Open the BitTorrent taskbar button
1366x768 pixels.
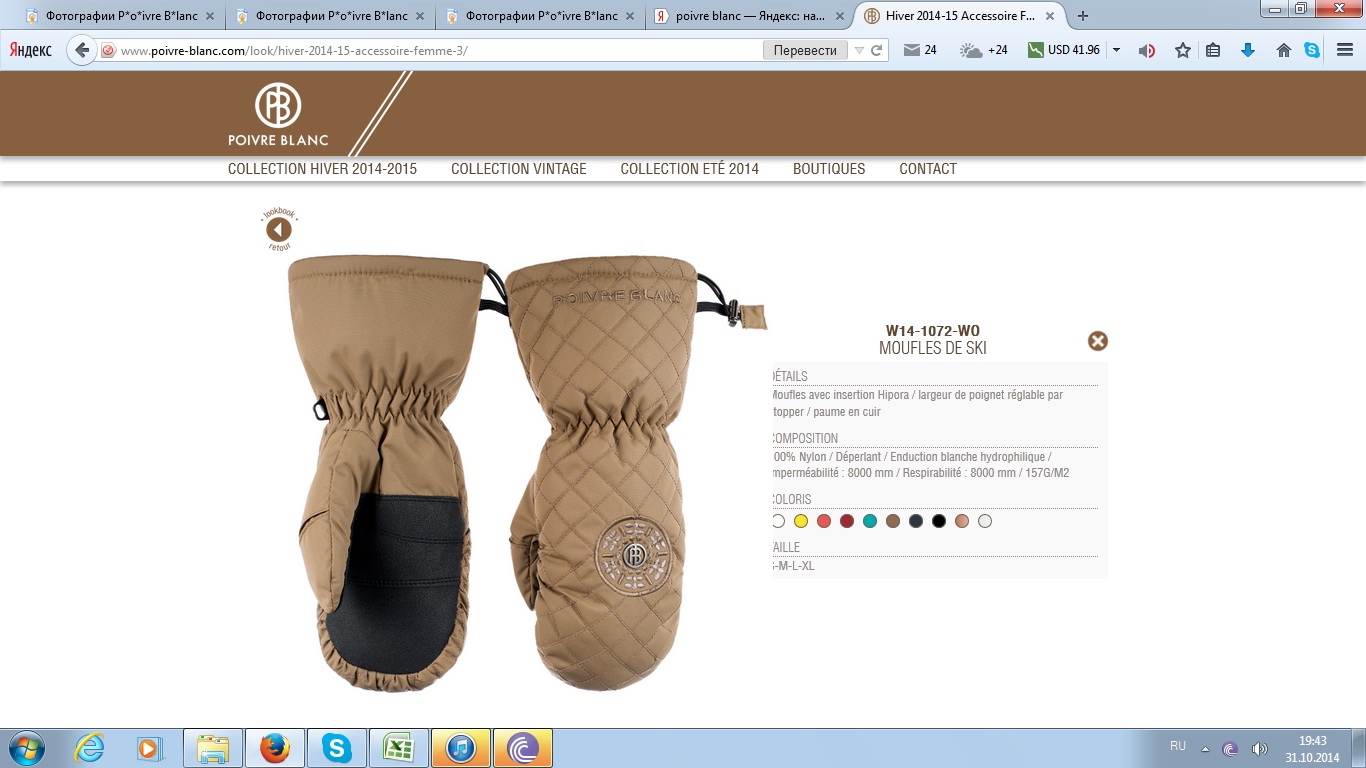pyautogui.click(x=523, y=748)
